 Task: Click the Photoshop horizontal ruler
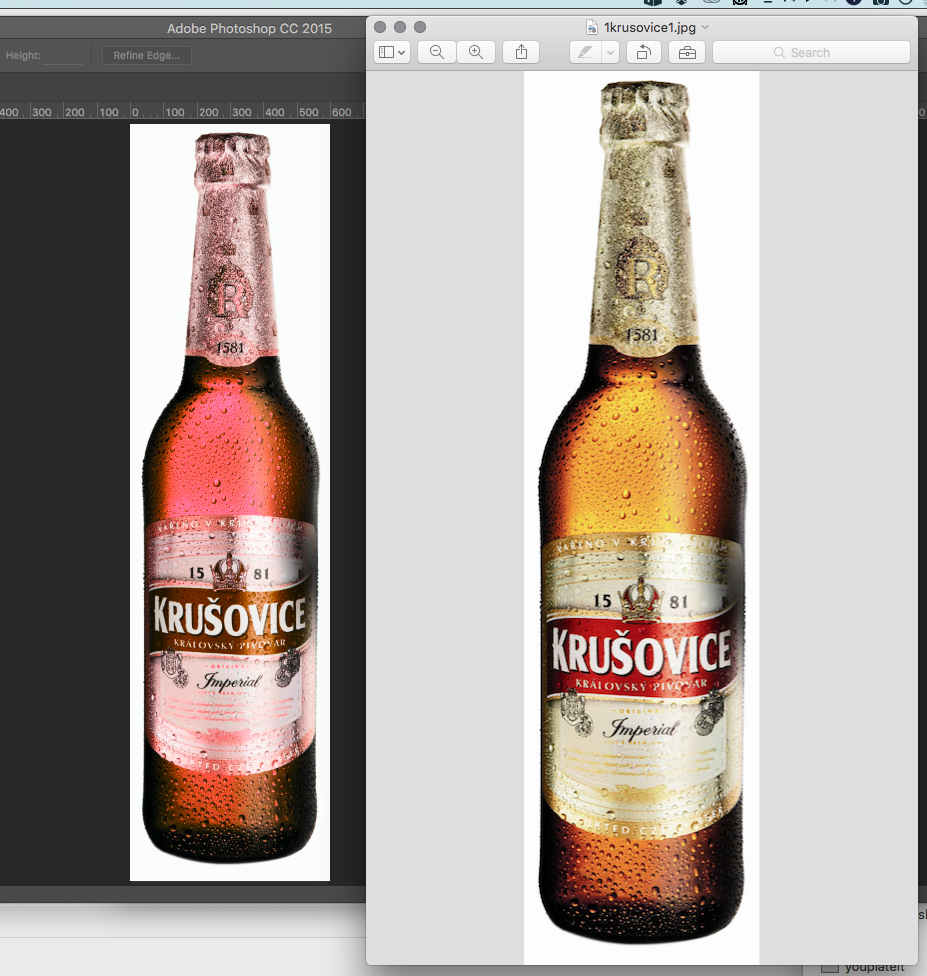[x=182, y=111]
